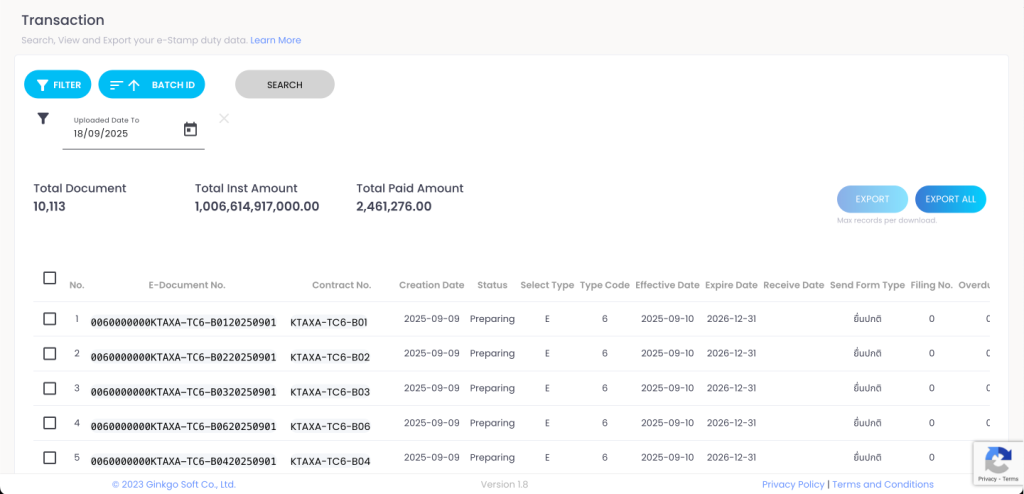Open the calendar date picker icon

pos(190,129)
